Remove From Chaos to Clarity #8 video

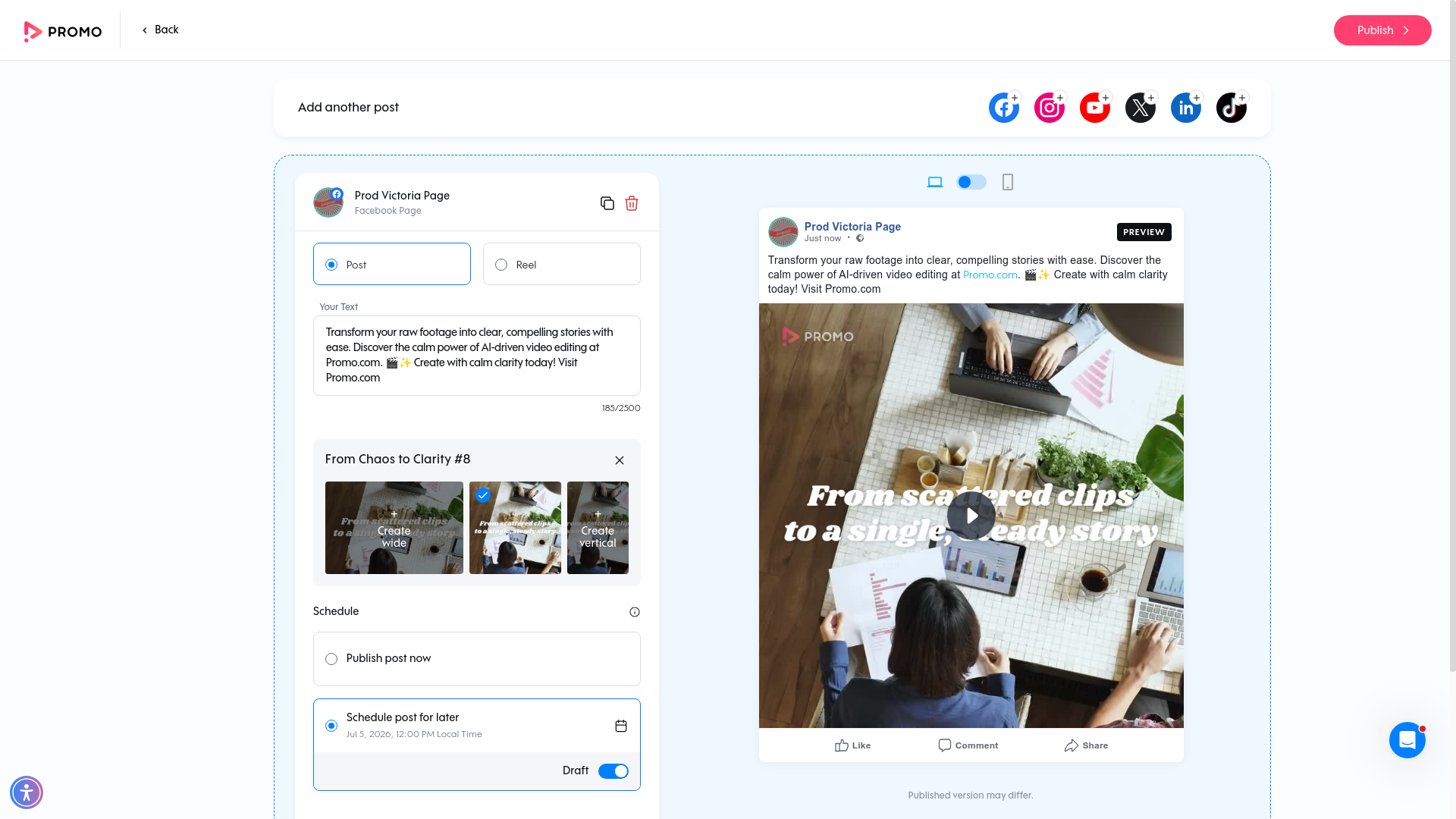pos(620,460)
